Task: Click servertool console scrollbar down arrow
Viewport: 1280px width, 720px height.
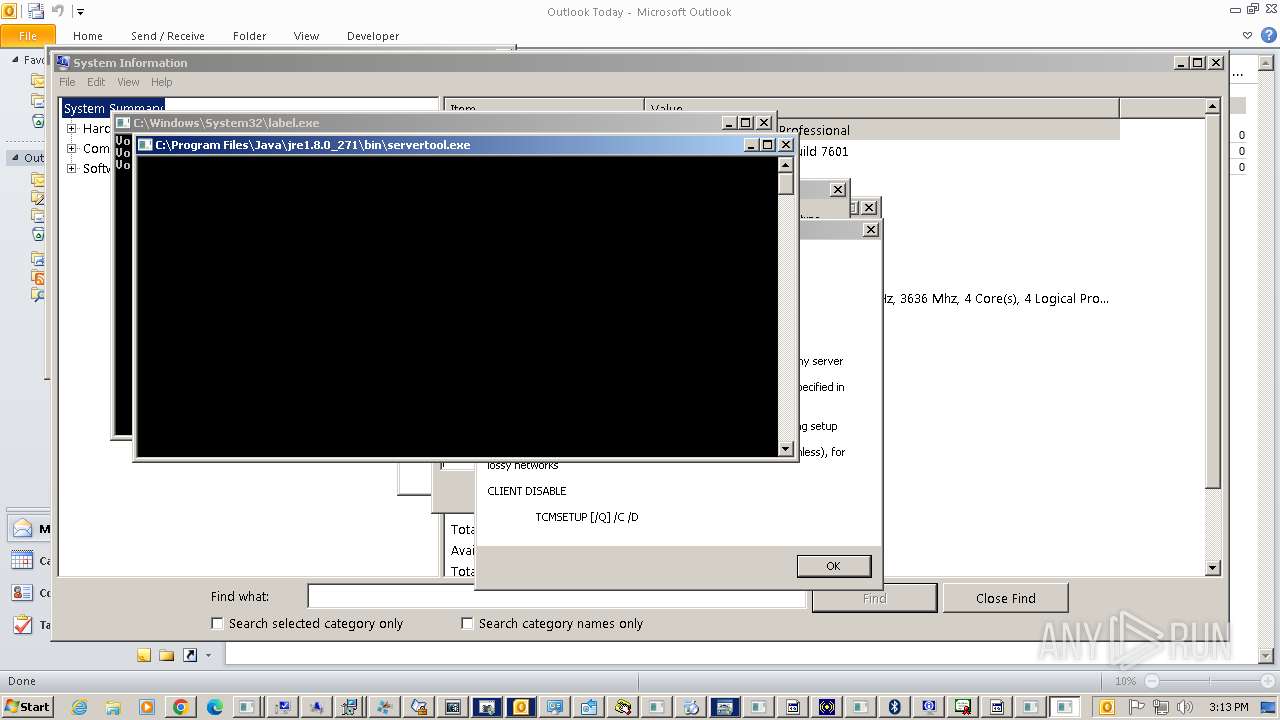Action: [x=786, y=450]
